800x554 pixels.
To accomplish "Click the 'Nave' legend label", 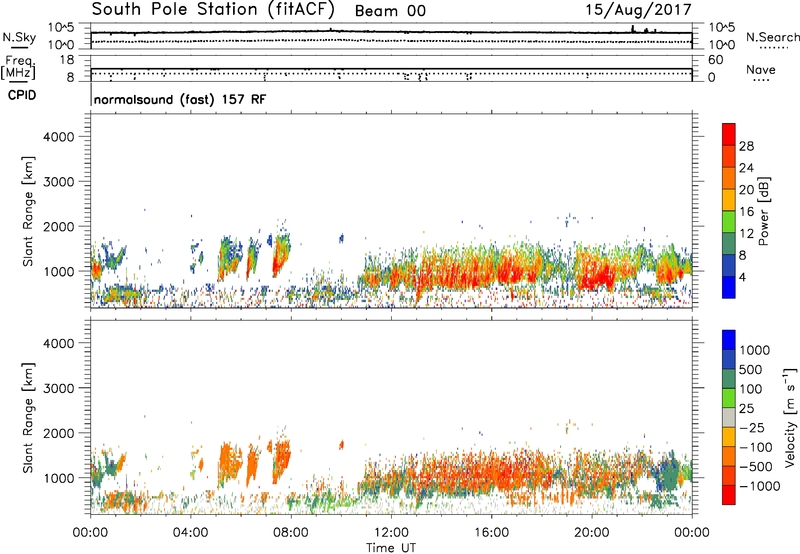I will click(761, 69).
